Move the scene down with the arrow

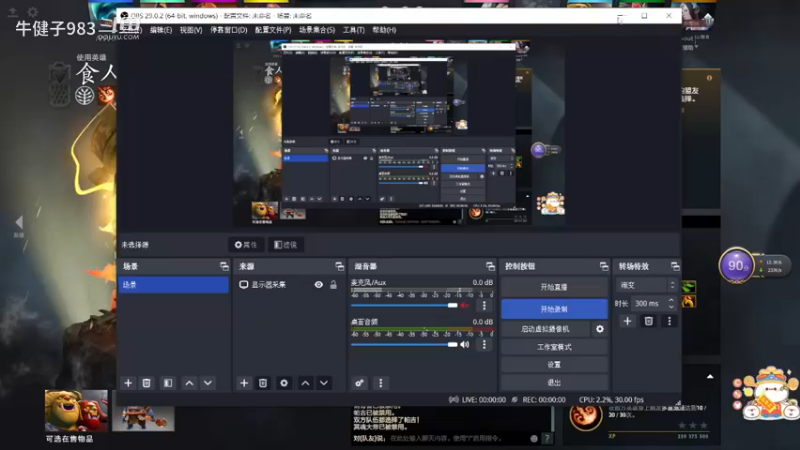coord(208,383)
